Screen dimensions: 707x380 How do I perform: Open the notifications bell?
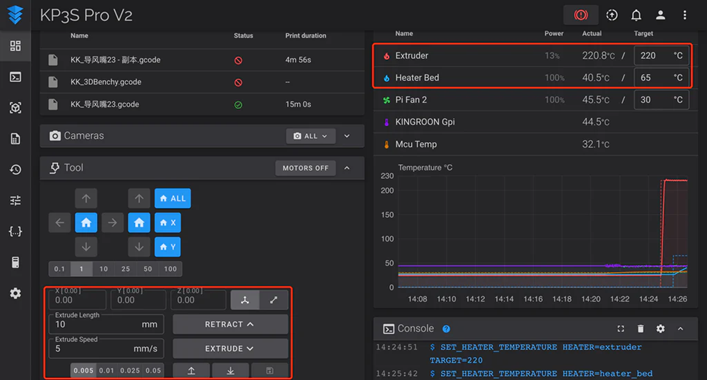tap(636, 15)
